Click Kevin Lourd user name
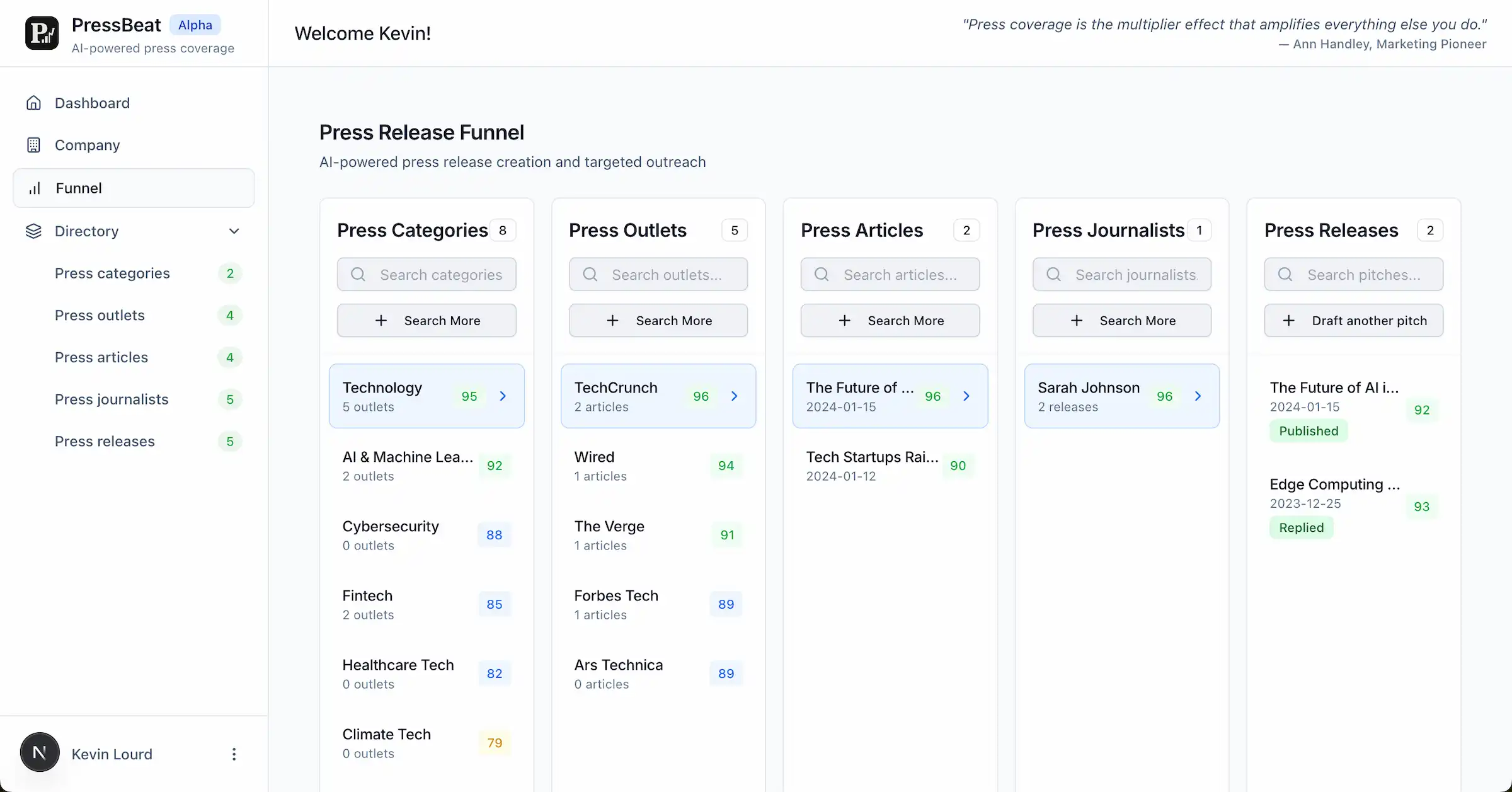This screenshot has width=1512, height=792. (112, 754)
